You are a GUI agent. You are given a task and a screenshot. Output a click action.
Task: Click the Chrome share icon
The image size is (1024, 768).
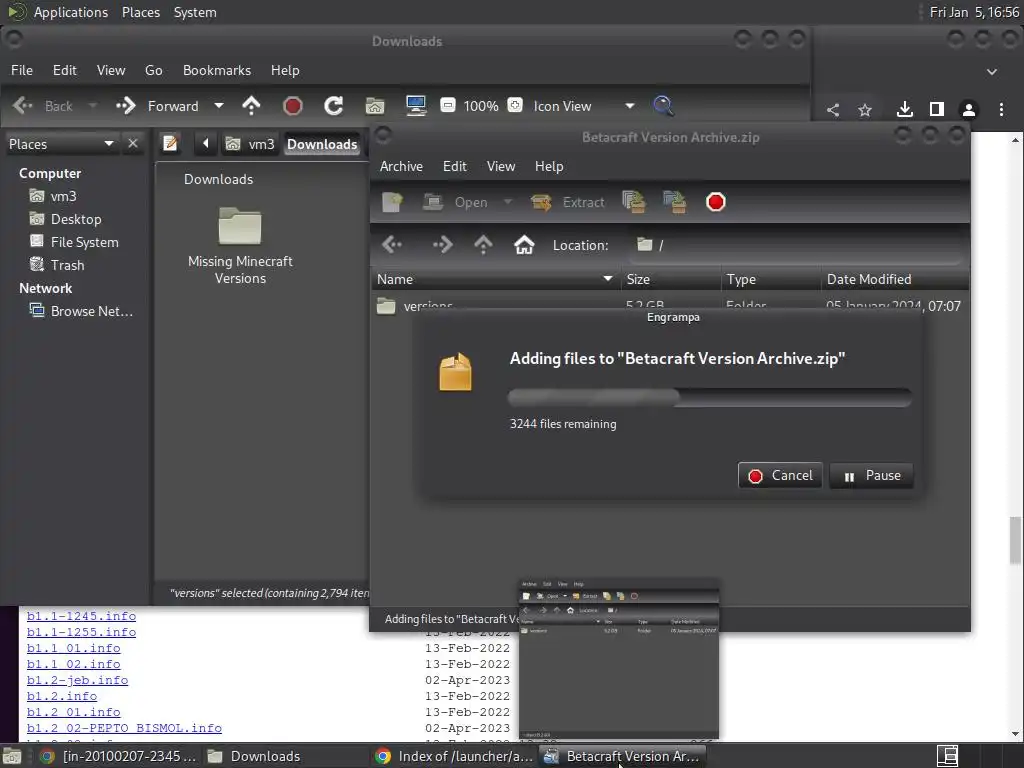(x=833, y=110)
